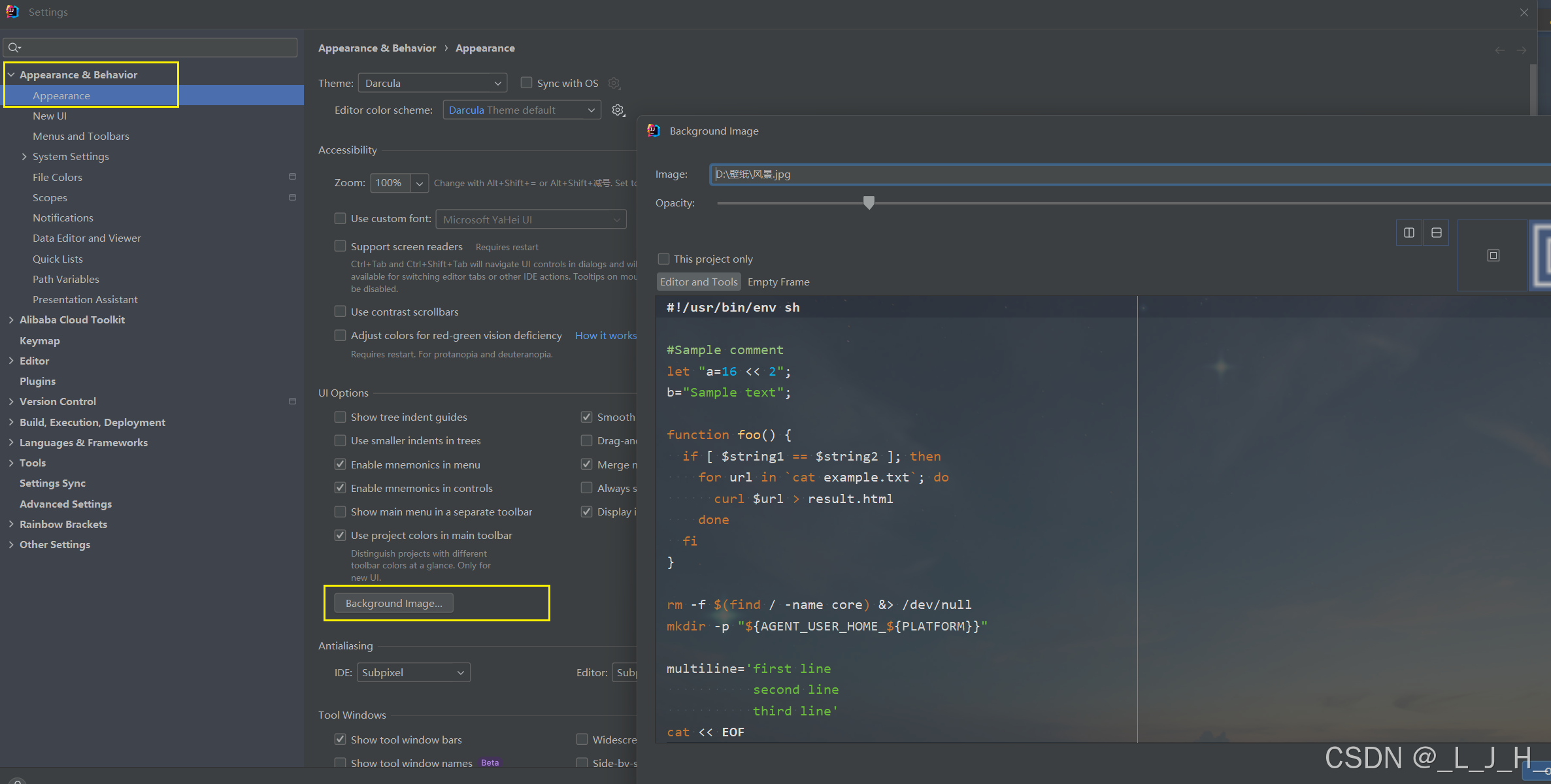Click the Opacity slider handle

tap(869, 203)
